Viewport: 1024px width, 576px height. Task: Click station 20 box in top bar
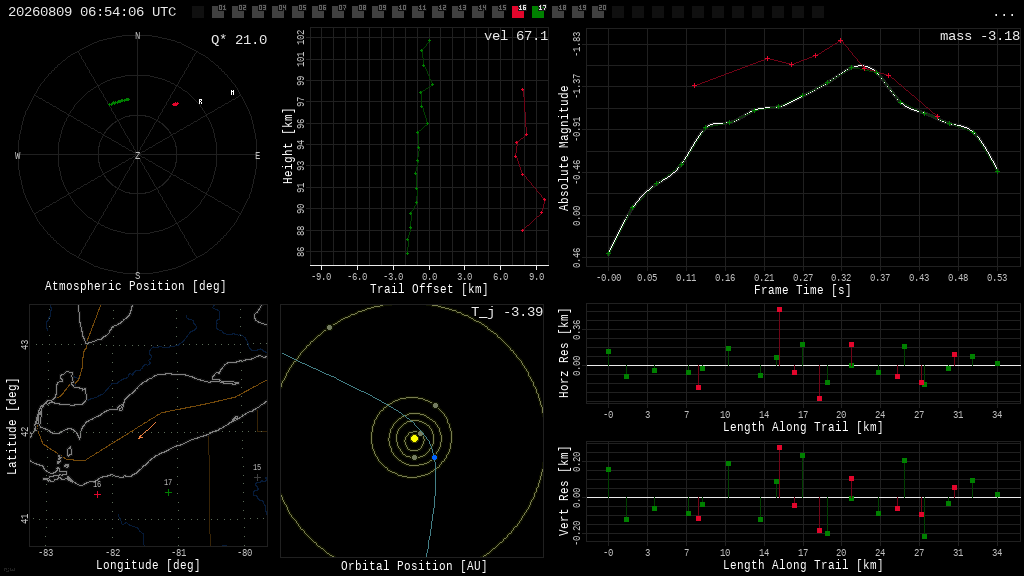tap(598, 12)
